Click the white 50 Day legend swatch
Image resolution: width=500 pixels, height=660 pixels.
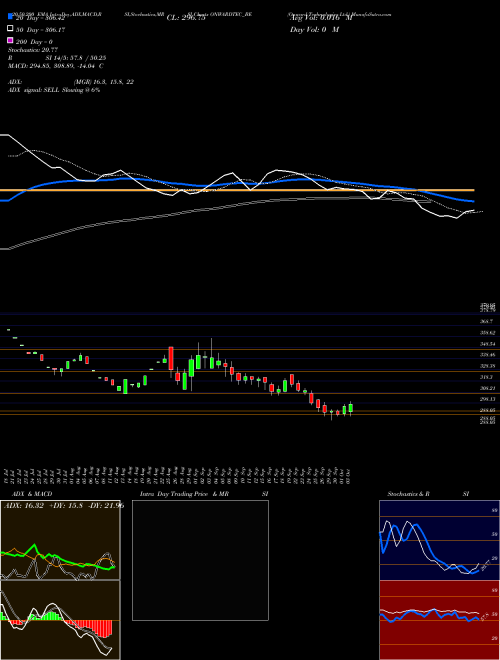tap(10, 29)
